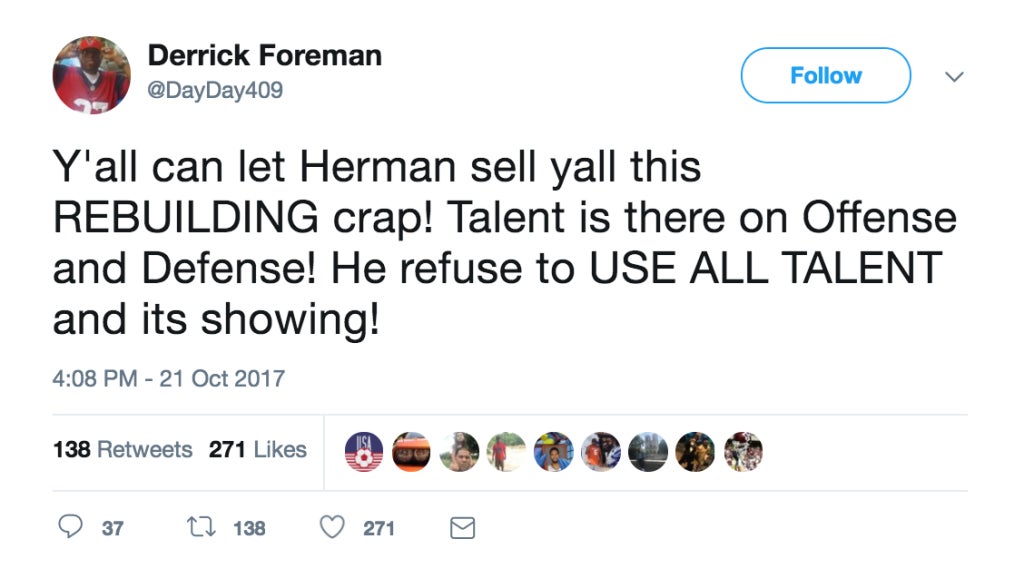Click the third liker avatar

(459, 451)
